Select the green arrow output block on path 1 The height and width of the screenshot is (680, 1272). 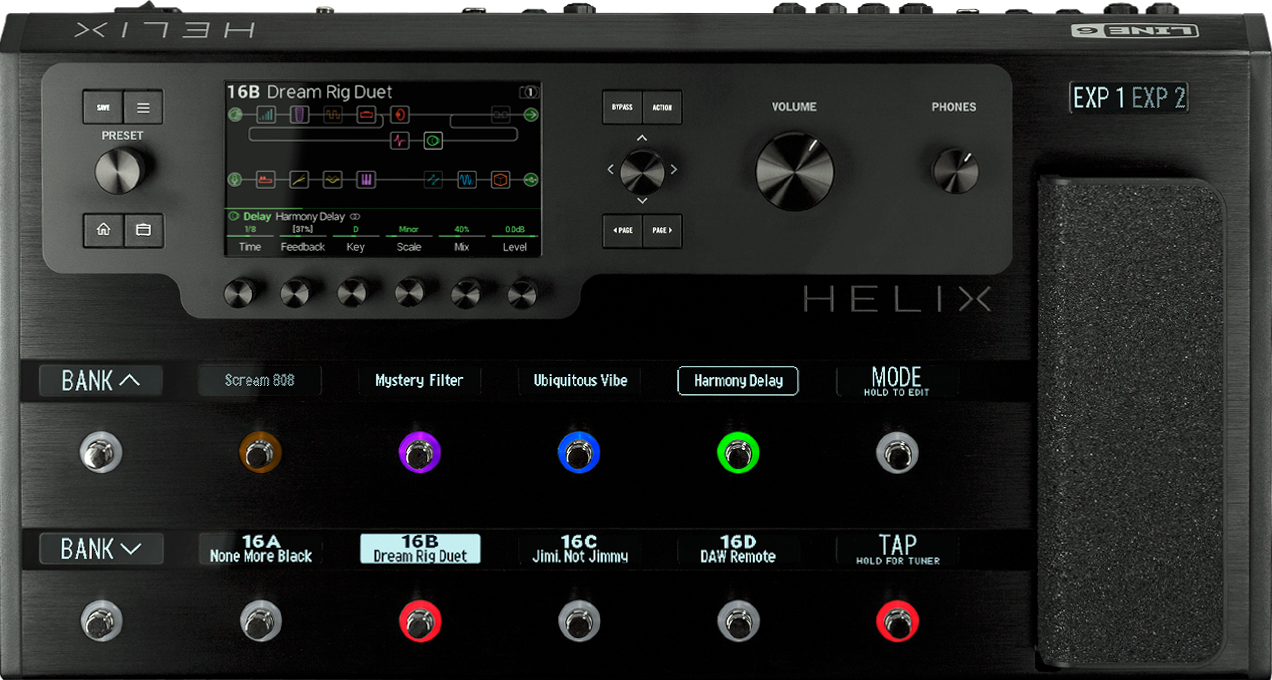coord(531,115)
